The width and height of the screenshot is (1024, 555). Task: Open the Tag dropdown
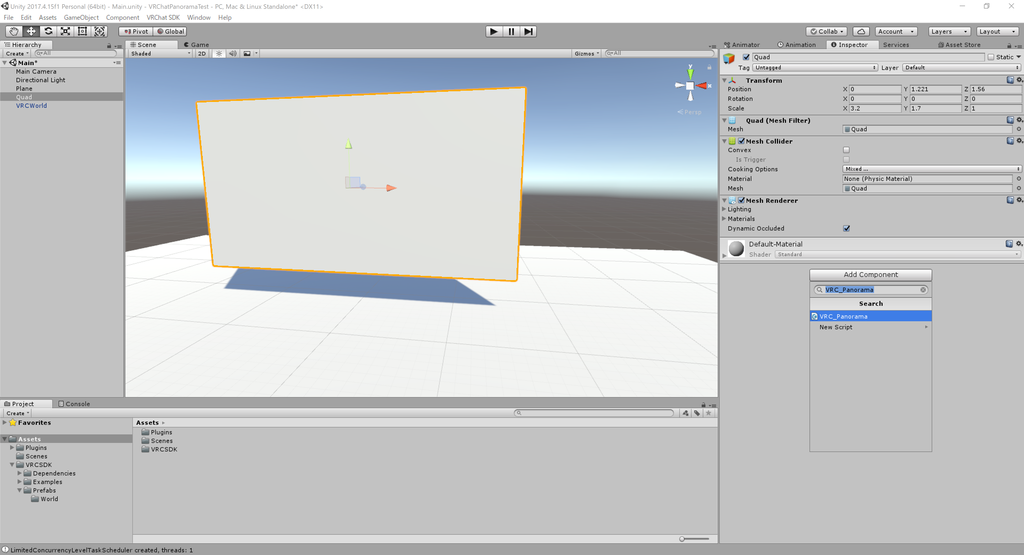[815, 67]
